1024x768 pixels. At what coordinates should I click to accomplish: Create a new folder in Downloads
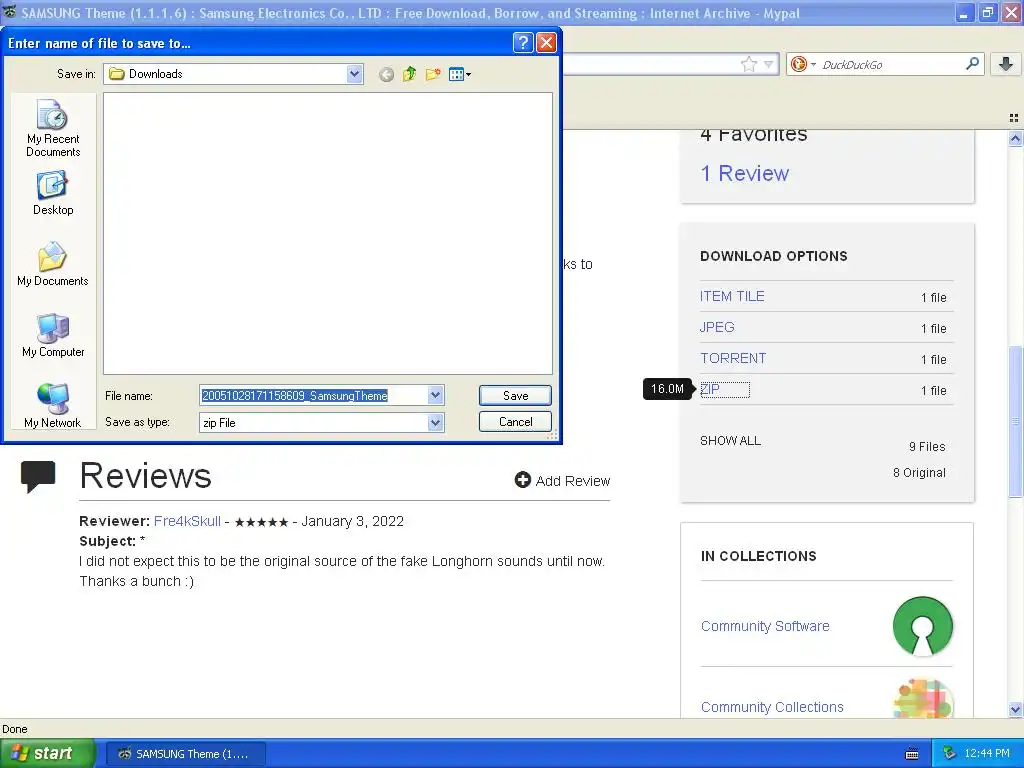(432, 74)
